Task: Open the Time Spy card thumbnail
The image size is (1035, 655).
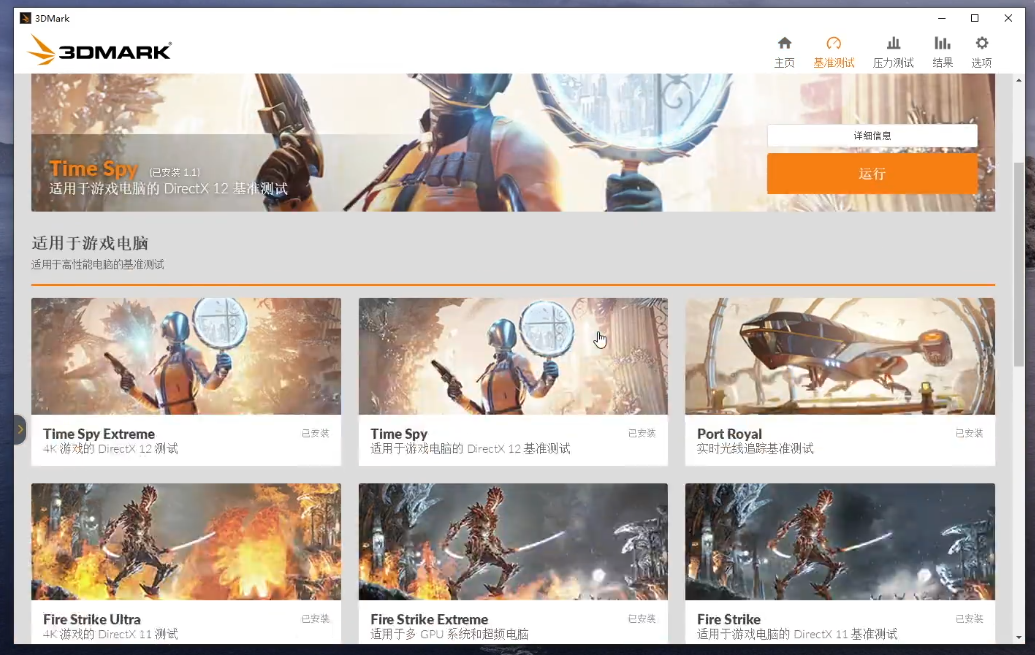Action: (x=513, y=357)
